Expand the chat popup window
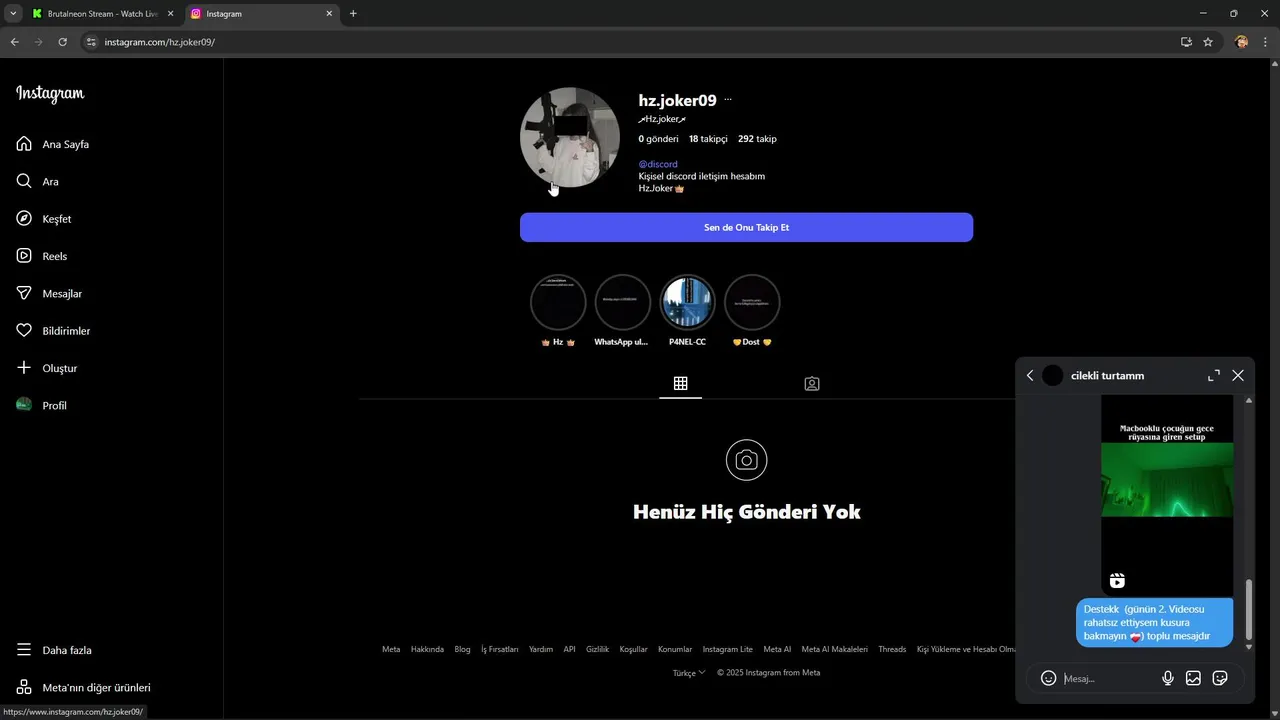The width and height of the screenshot is (1280, 720). (1214, 375)
